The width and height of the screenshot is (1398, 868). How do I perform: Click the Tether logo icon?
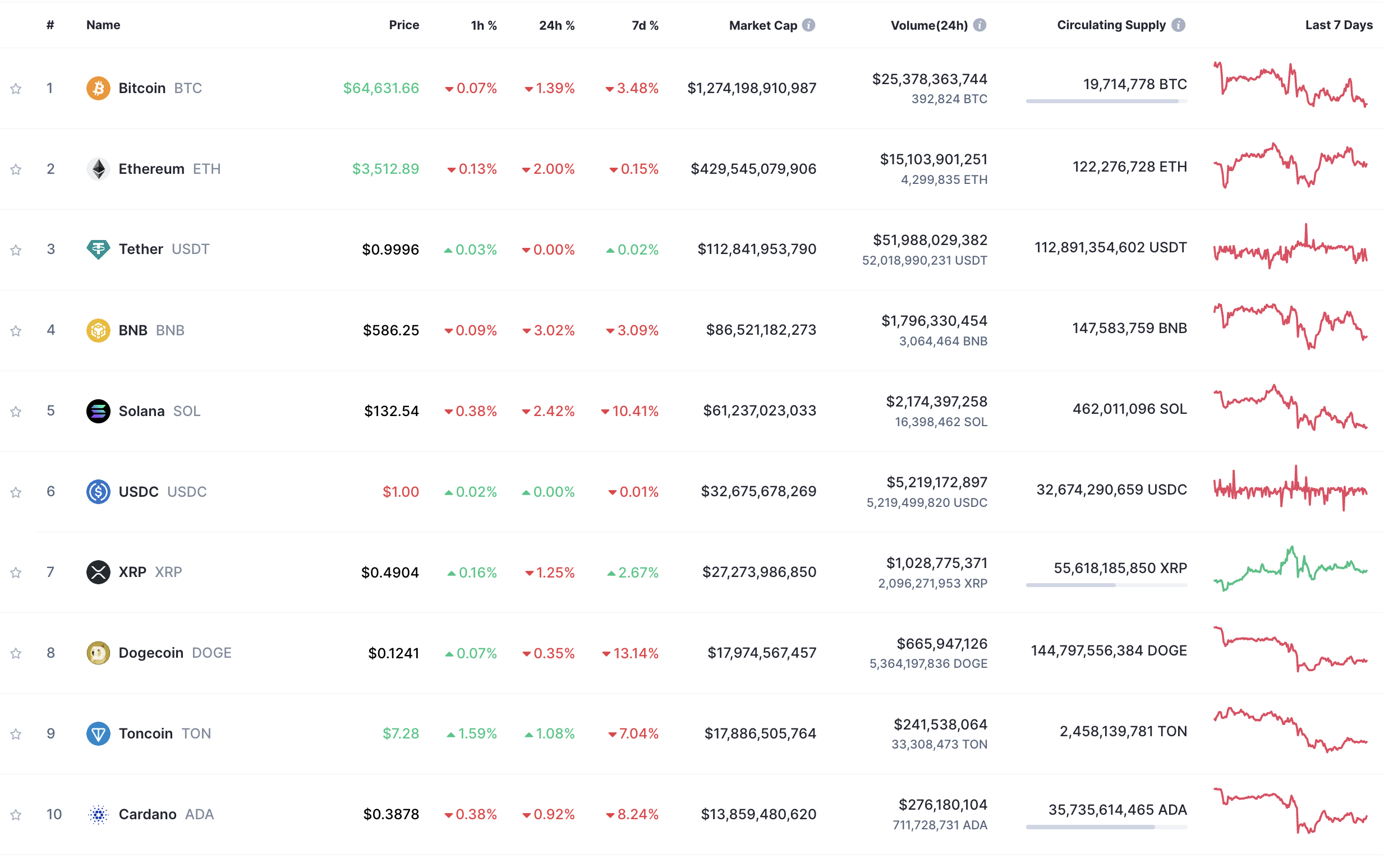point(98,250)
